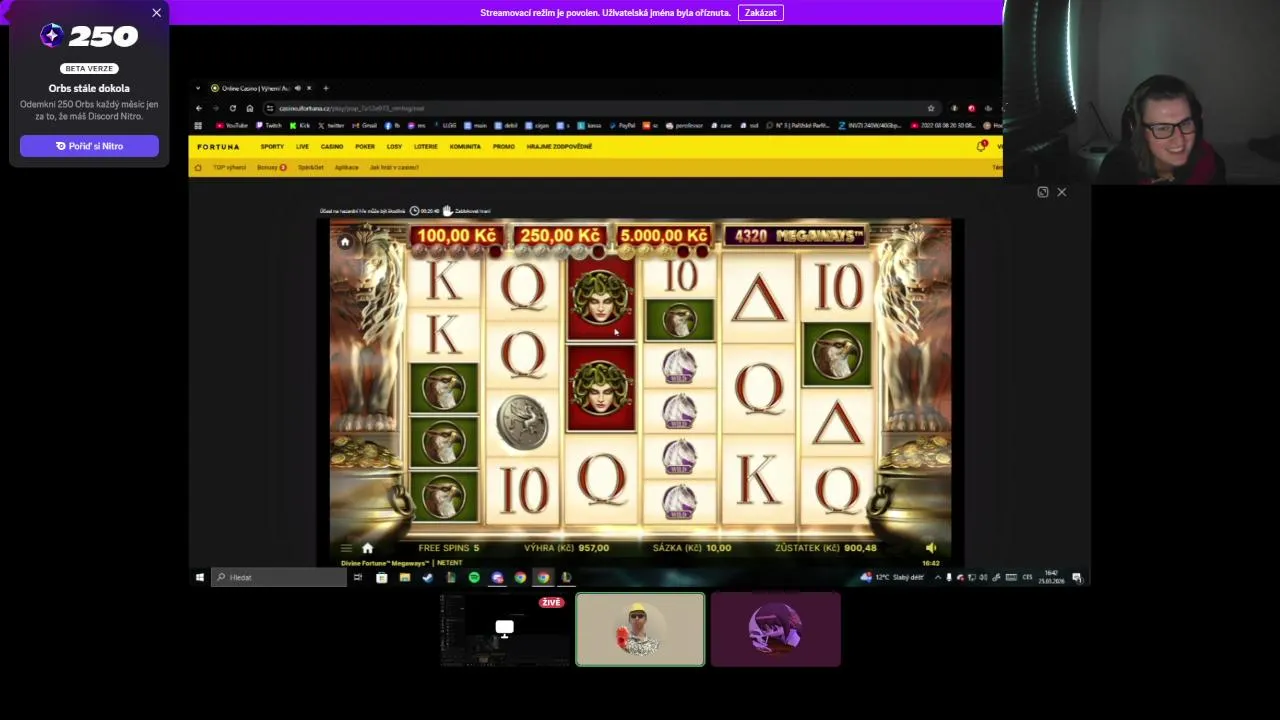Click the 5.000,00 Kč jackpot display

pos(664,236)
